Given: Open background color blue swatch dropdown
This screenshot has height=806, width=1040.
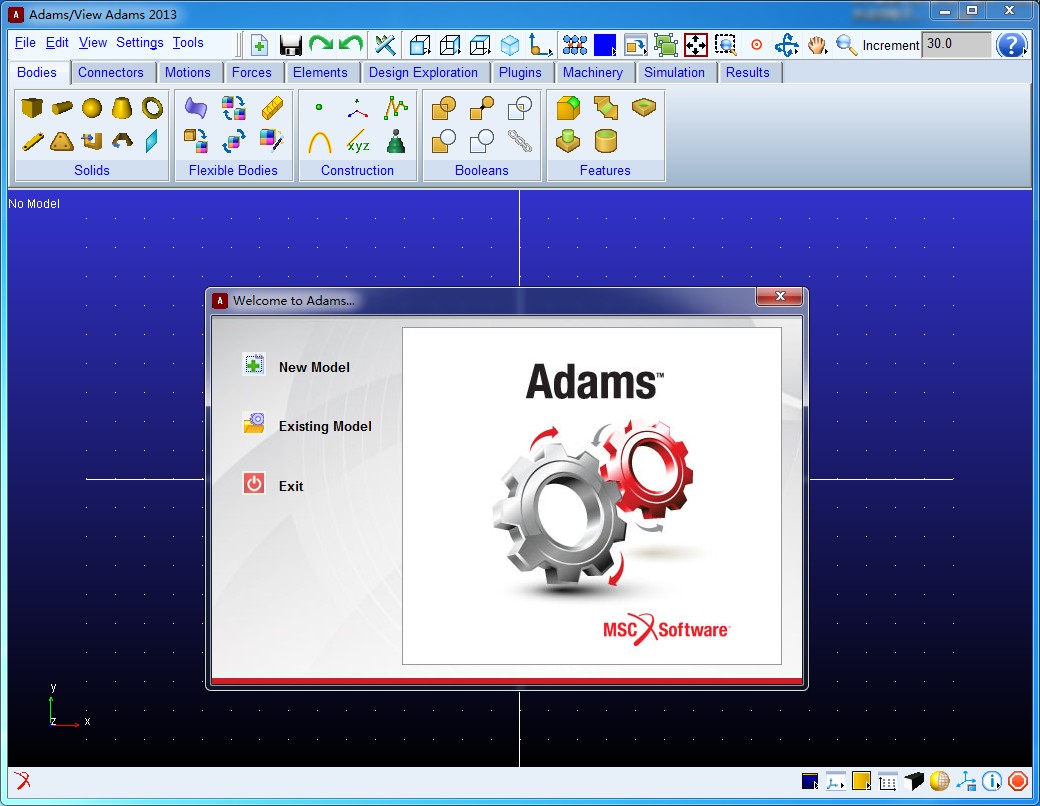Looking at the screenshot, I should click(605, 45).
